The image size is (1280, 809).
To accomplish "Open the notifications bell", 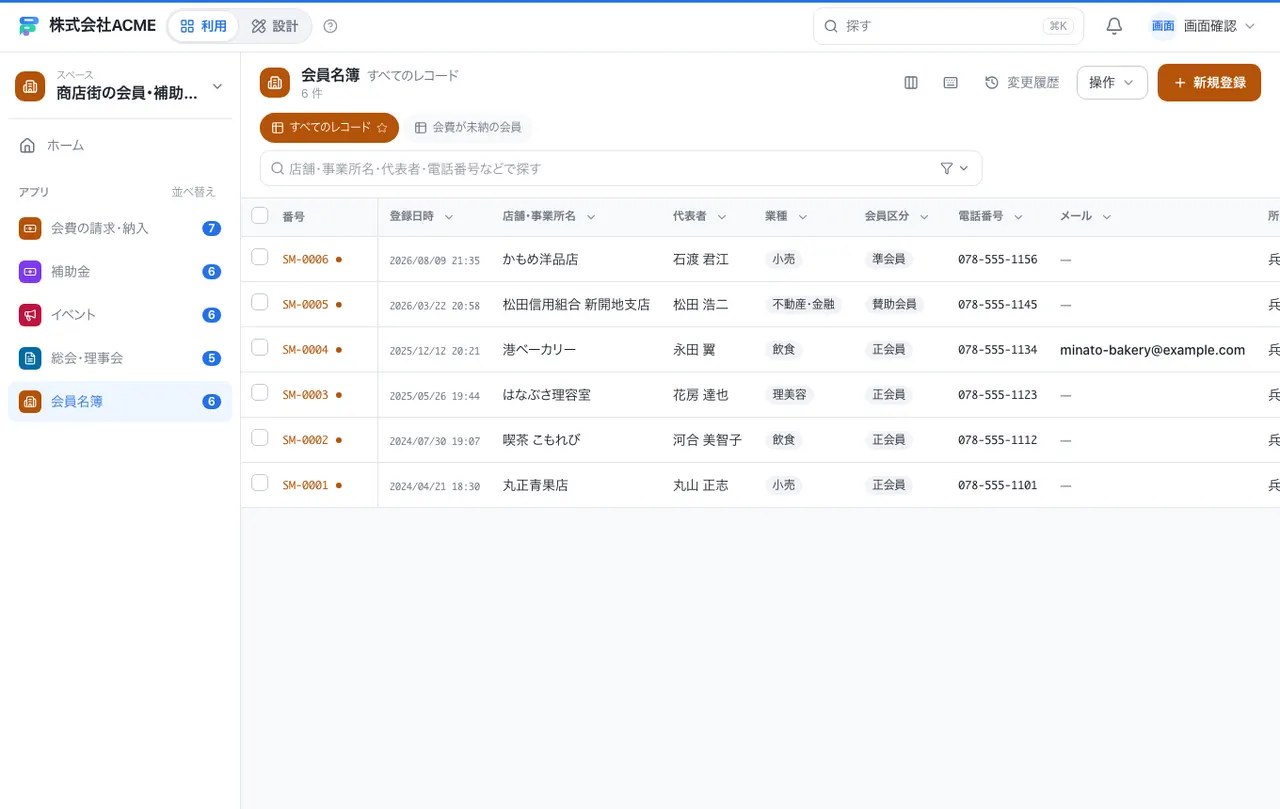I will pyautogui.click(x=1114, y=26).
